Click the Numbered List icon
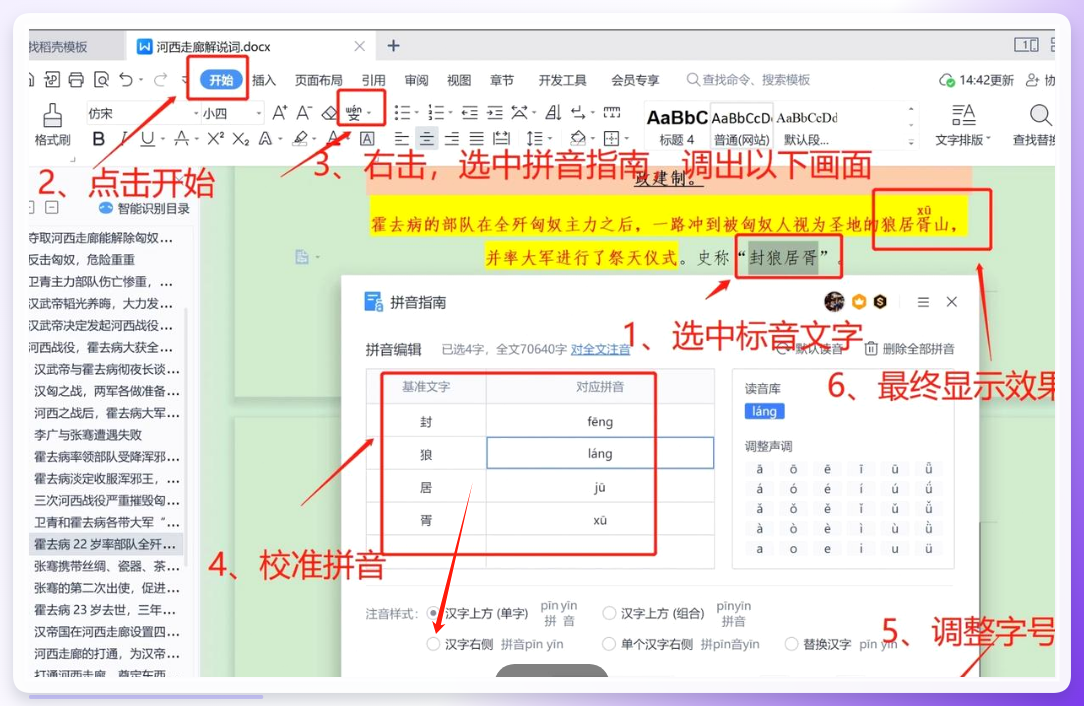Screen dimensions: 1084x706 coord(436,113)
